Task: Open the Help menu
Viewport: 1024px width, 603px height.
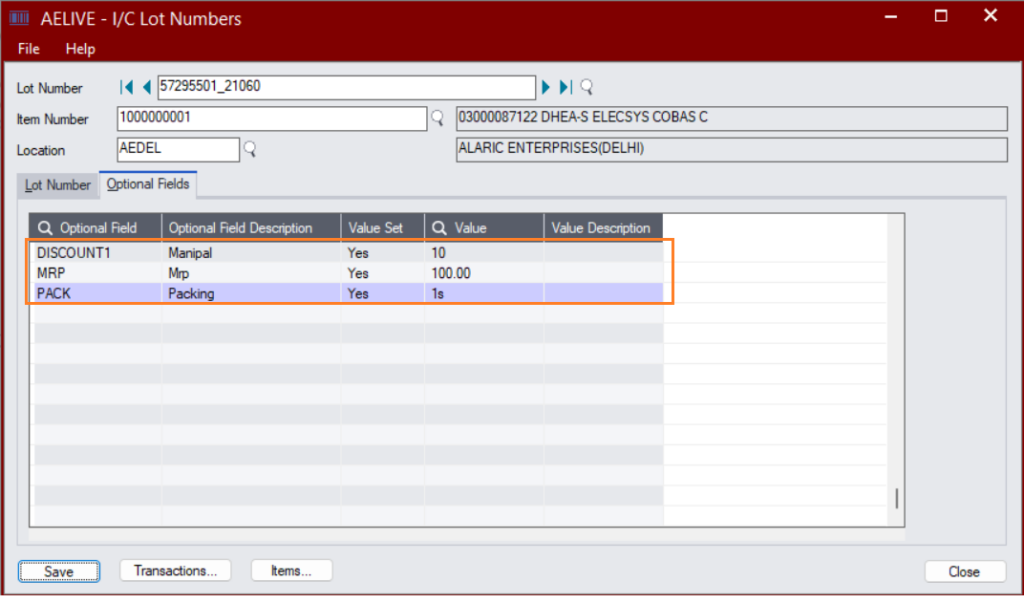Action: pos(80,49)
